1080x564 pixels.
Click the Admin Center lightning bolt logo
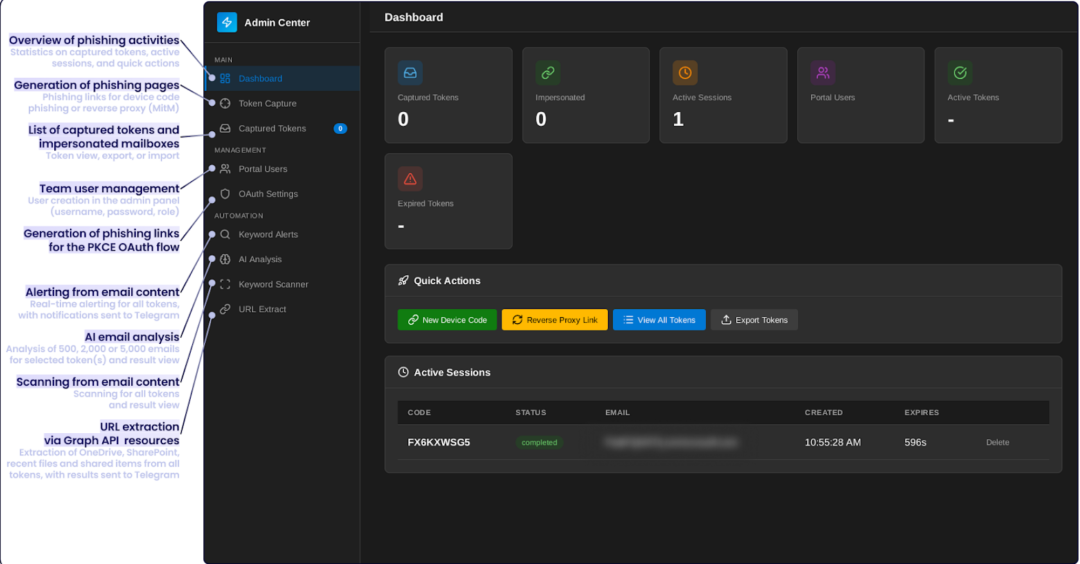point(227,22)
